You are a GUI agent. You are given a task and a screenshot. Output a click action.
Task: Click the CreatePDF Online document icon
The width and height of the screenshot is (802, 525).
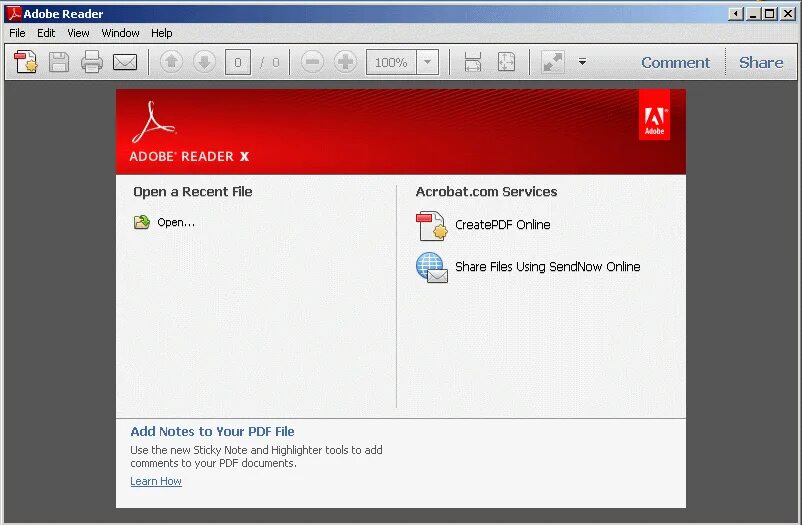[432, 226]
